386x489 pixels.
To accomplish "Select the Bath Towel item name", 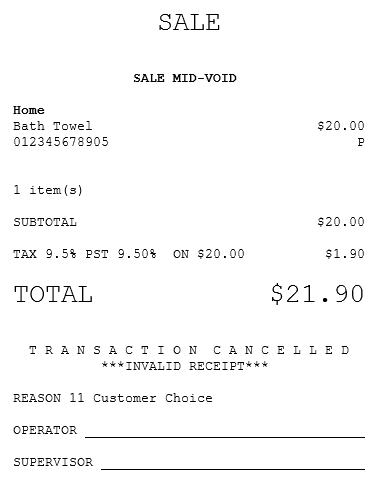I will click(53, 126).
